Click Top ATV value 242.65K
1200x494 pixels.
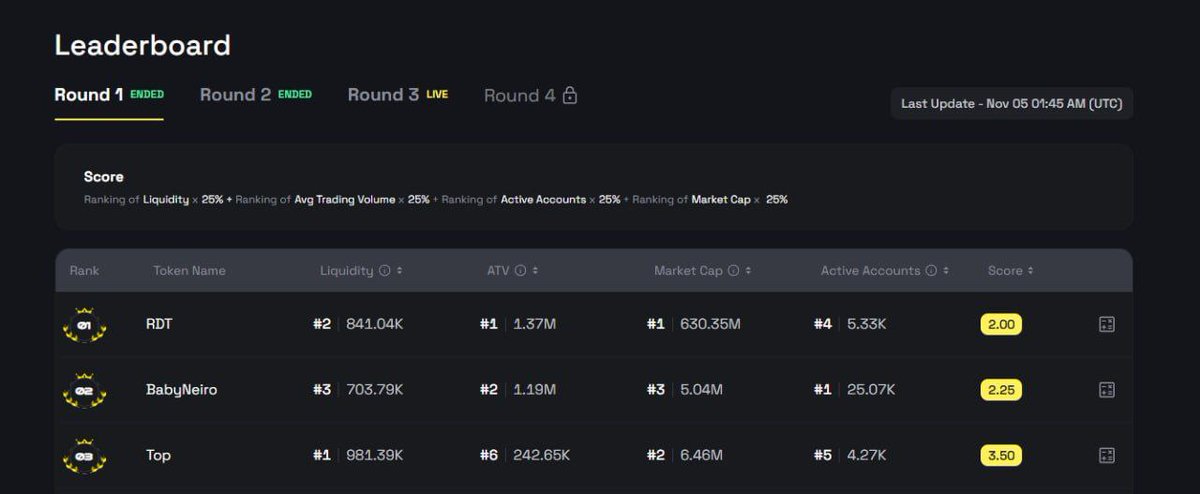click(541, 455)
